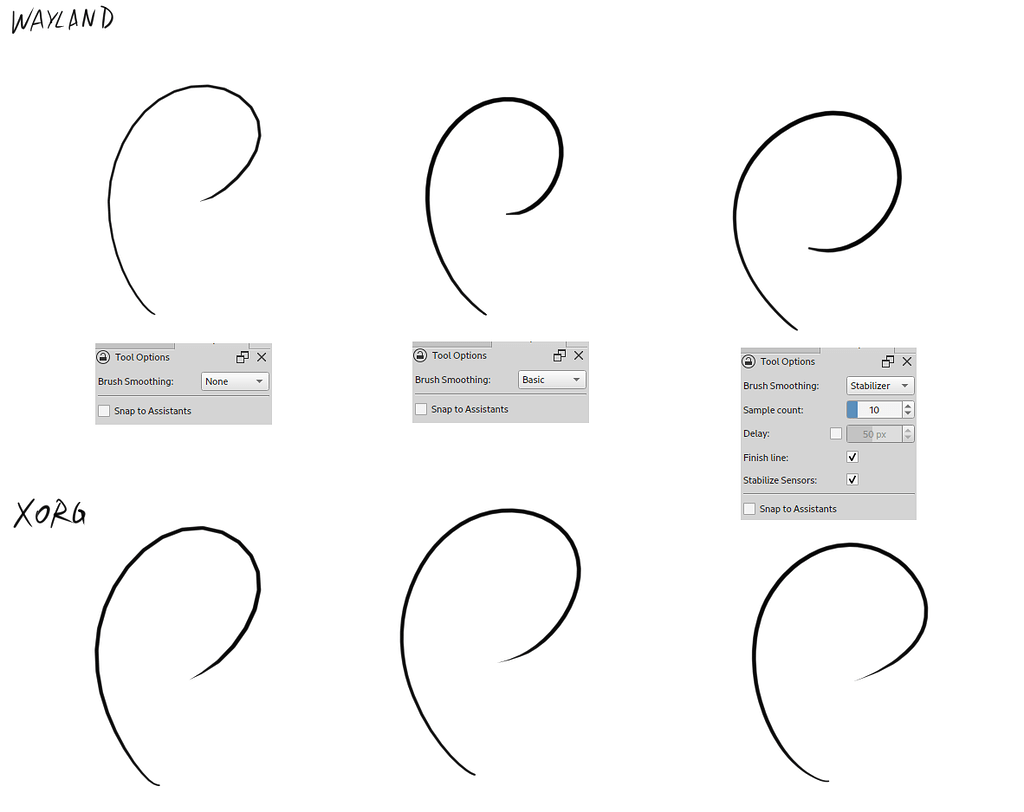The height and width of the screenshot is (812, 1024).
Task: Click the lock icon on the Stabilizer panel
Action: [x=747, y=361]
